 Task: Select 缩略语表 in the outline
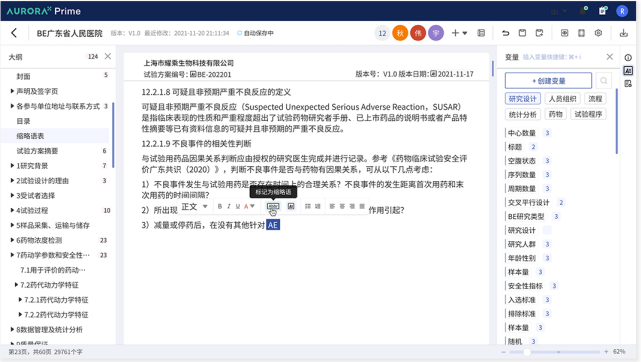tap(30, 136)
